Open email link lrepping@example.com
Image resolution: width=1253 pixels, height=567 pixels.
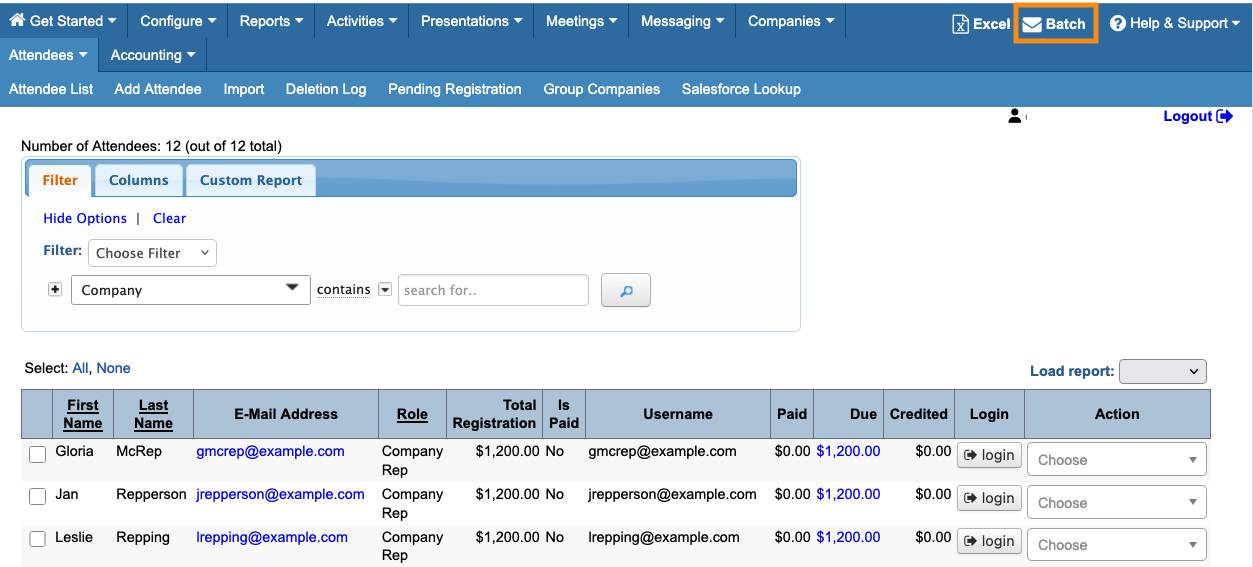tap(272, 537)
